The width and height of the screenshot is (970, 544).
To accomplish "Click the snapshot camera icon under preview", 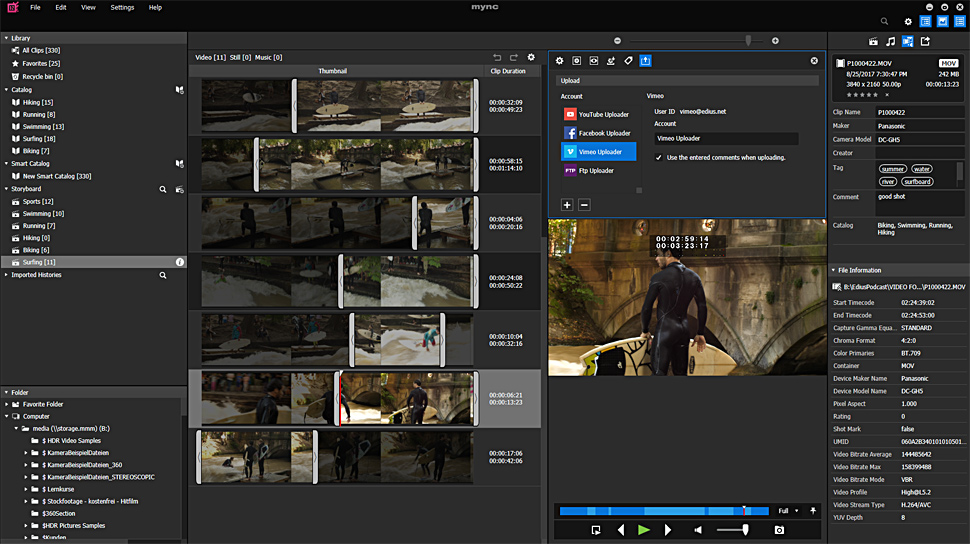I will [x=779, y=529].
